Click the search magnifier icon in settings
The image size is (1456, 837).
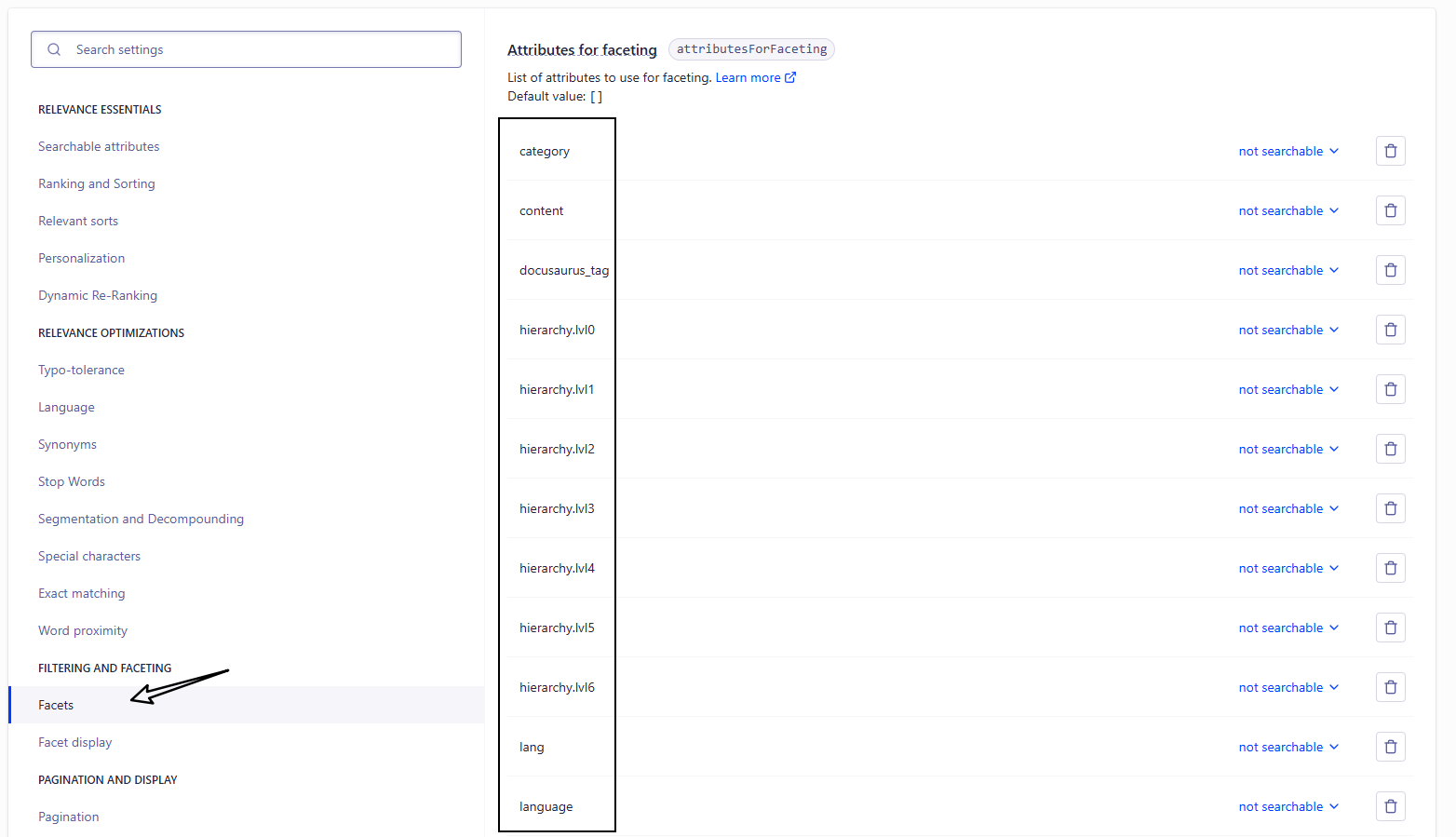click(54, 49)
